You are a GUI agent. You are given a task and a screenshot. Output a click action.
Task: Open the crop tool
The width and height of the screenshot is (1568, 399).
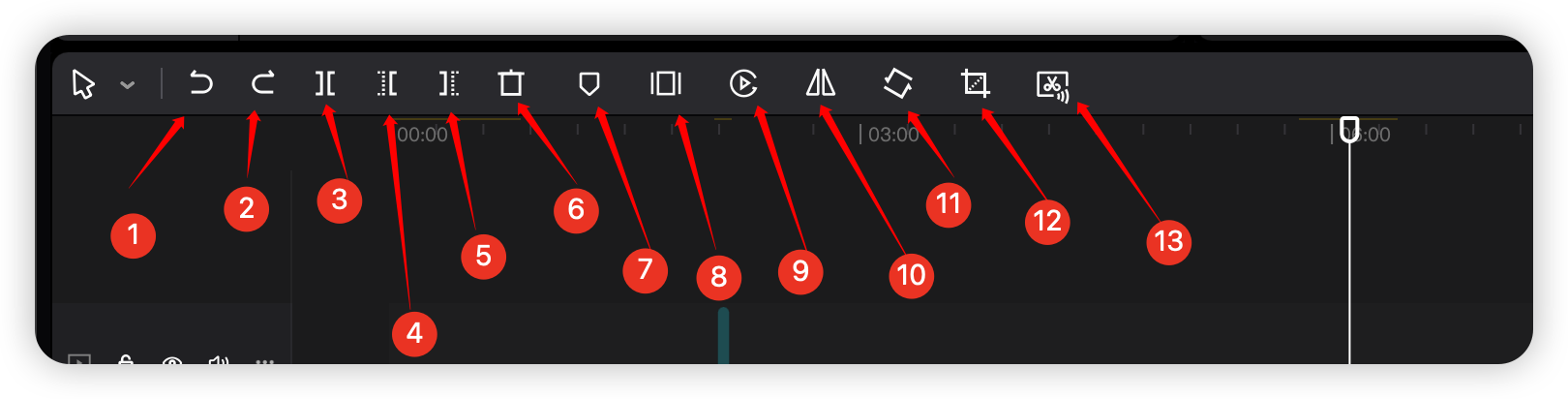click(975, 83)
